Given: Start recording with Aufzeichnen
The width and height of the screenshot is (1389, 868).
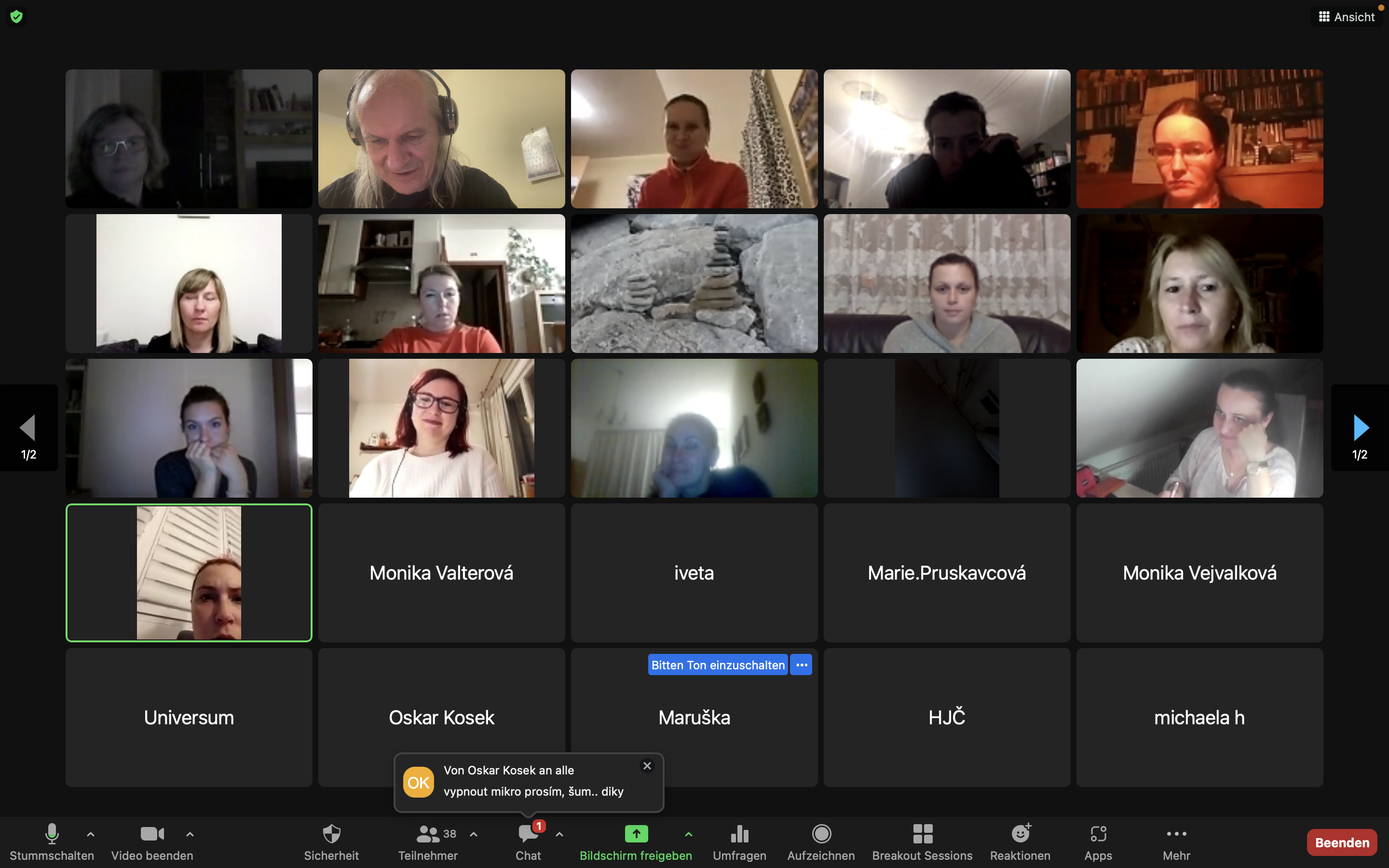Looking at the screenshot, I should (821, 834).
